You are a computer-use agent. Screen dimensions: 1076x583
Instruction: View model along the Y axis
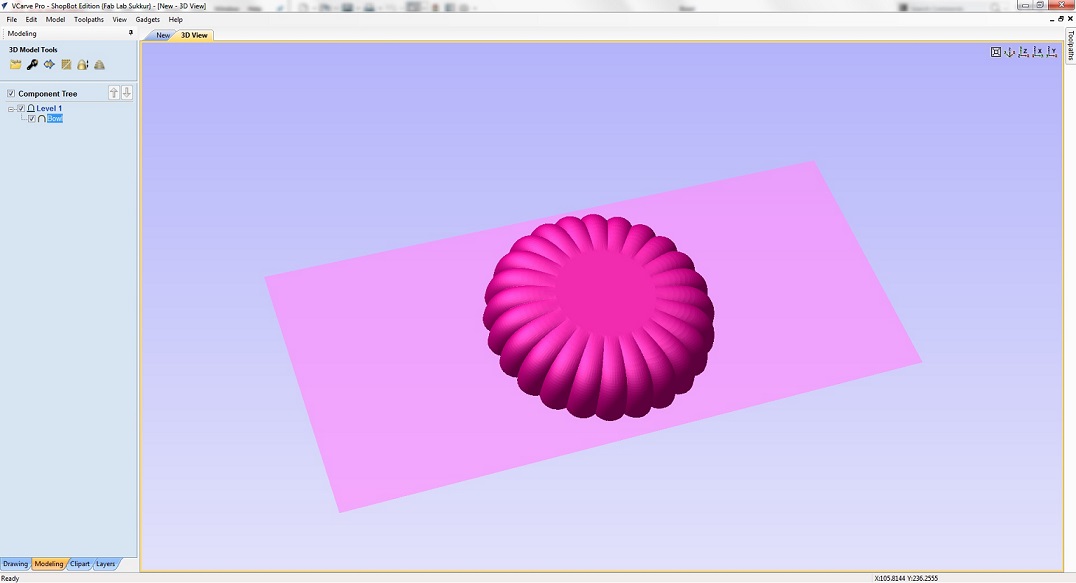click(x=1051, y=52)
